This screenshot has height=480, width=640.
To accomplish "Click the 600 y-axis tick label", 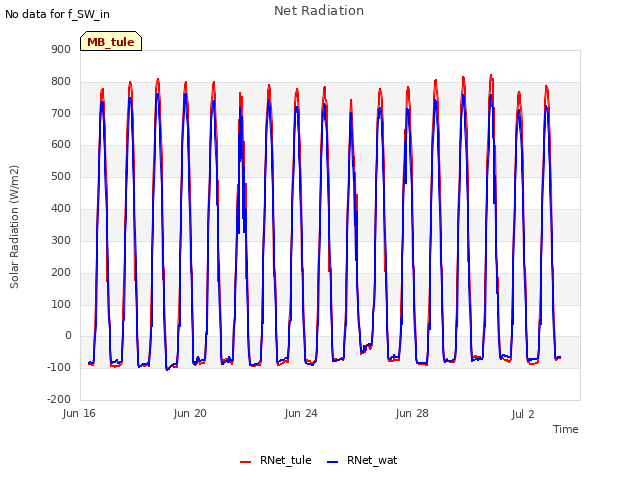I will pyautogui.click(x=61, y=144).
